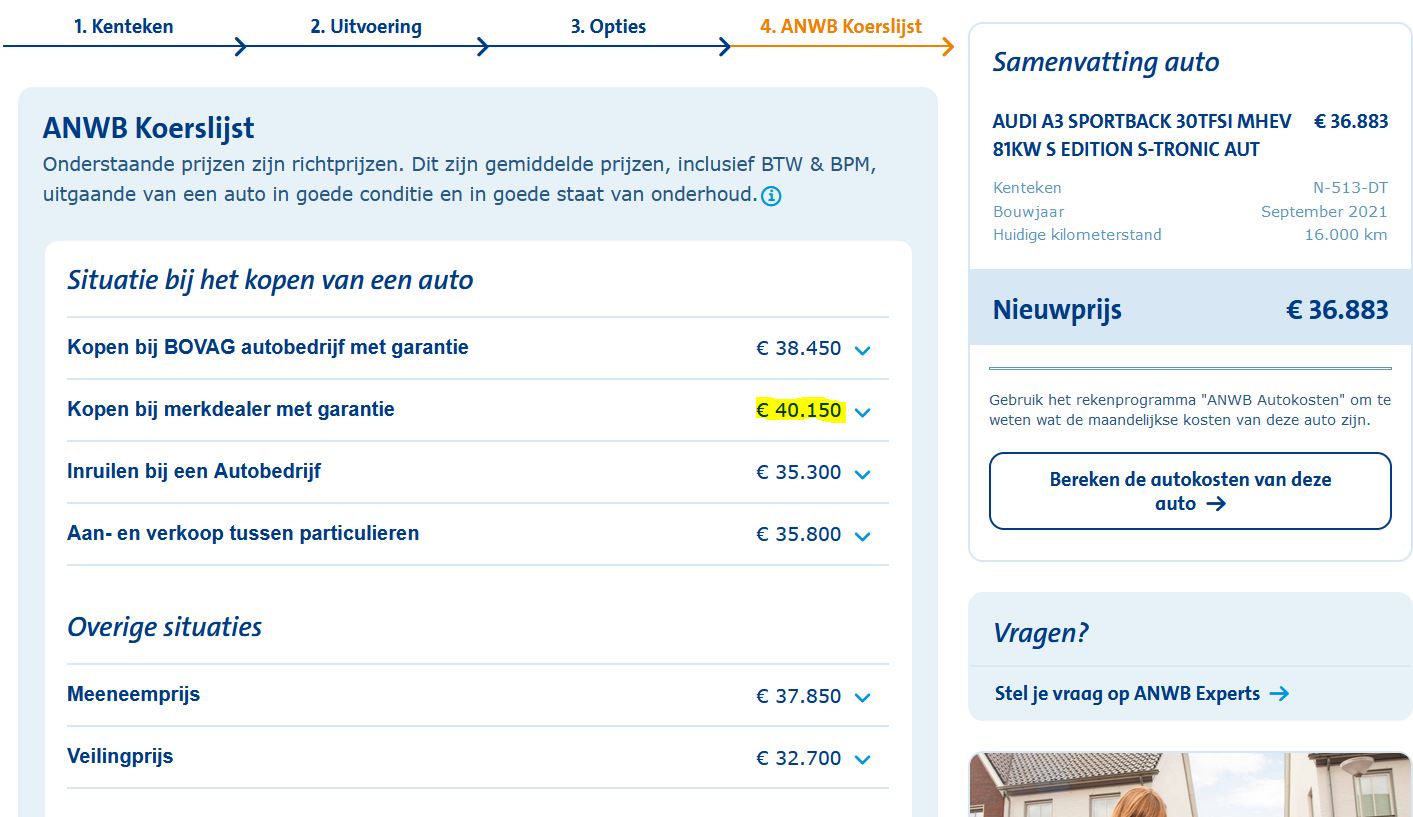Go to step '2. Uitvoering'

coord(365,27)
